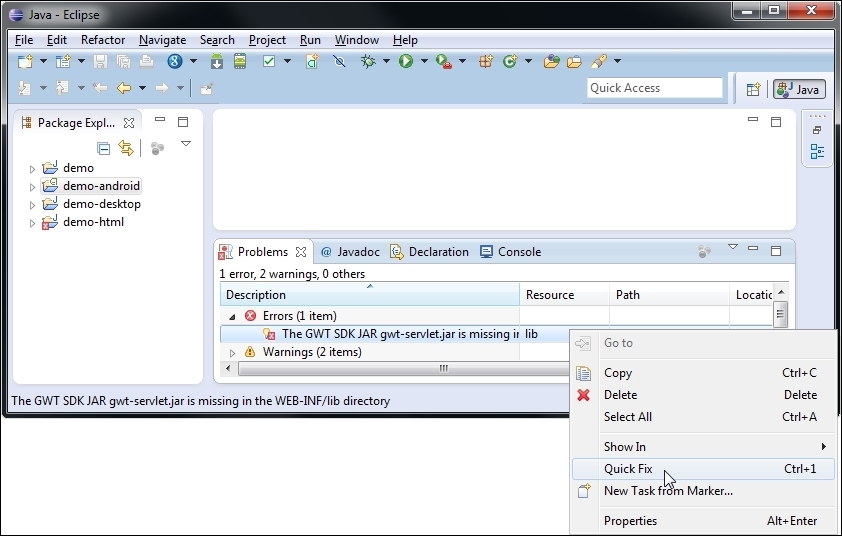Click the Forward navigation arrow
Screen dimensions: 842x536
pyautogui.click(x=161, y=88)
